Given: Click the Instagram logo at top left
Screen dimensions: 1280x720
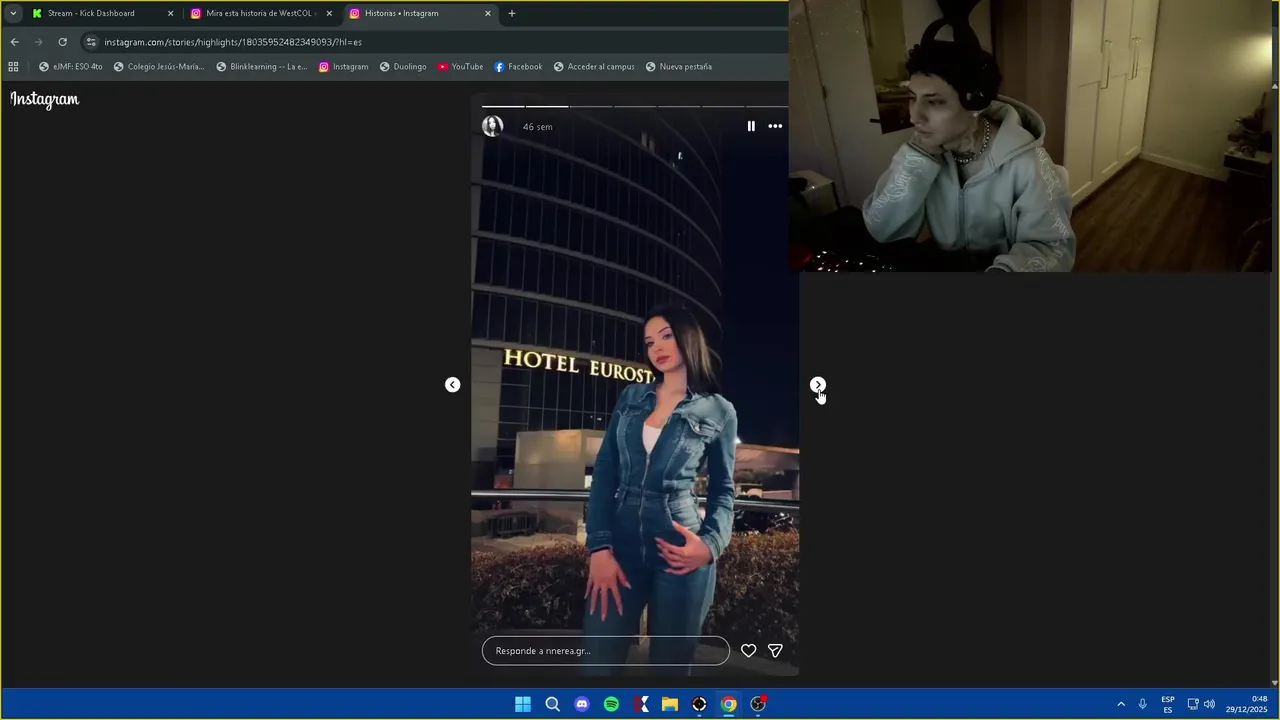Looking at the screenshot, I should tap(45, 99).
